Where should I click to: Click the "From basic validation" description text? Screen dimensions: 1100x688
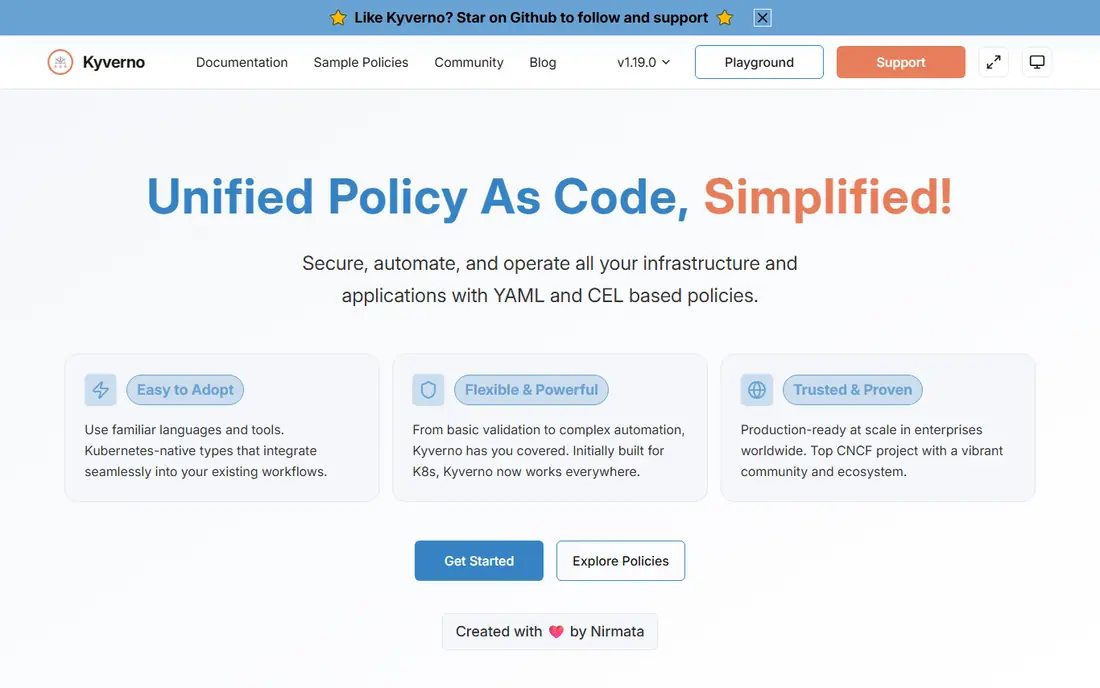coord(549,451)
